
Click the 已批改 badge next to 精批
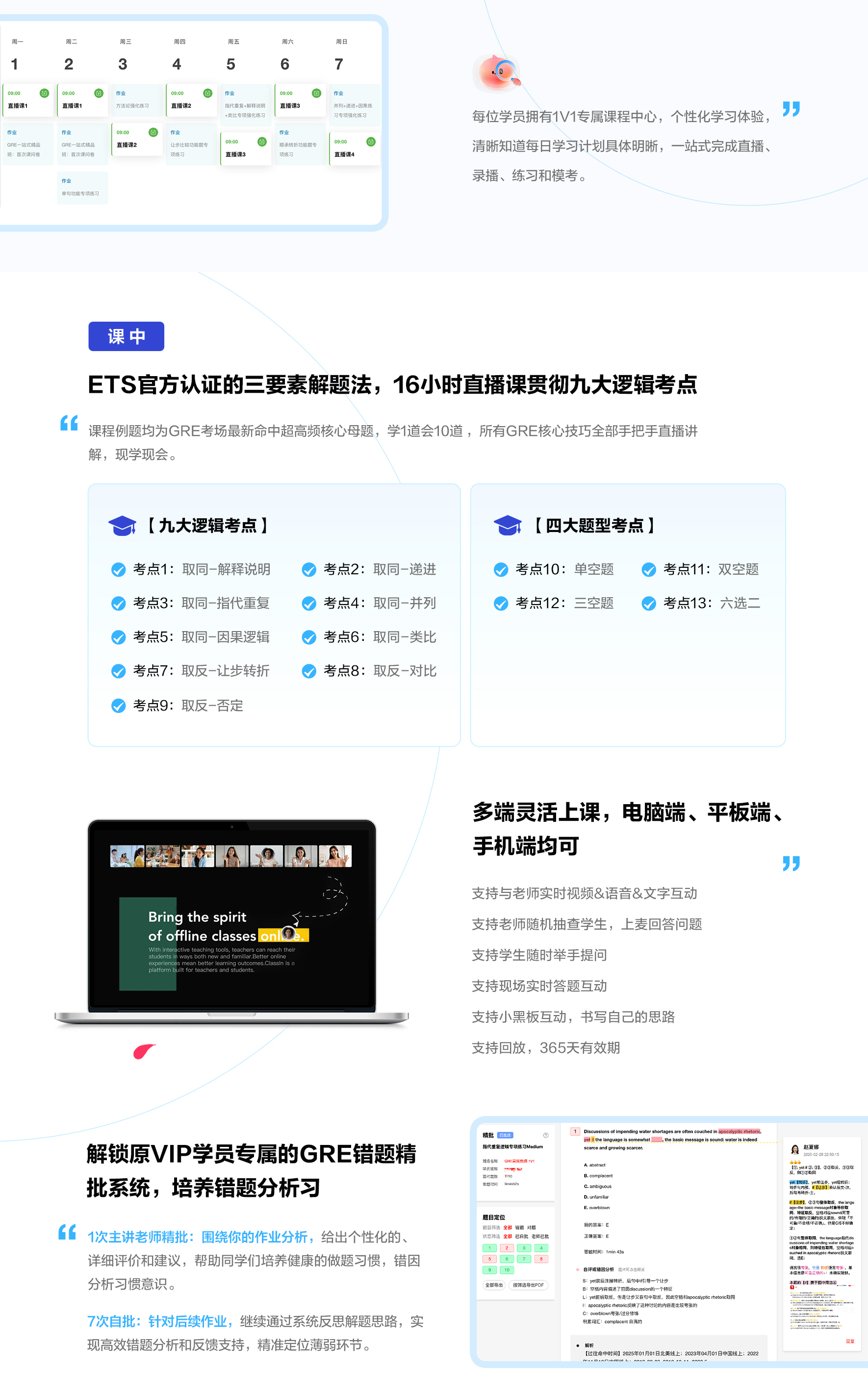506,1136
